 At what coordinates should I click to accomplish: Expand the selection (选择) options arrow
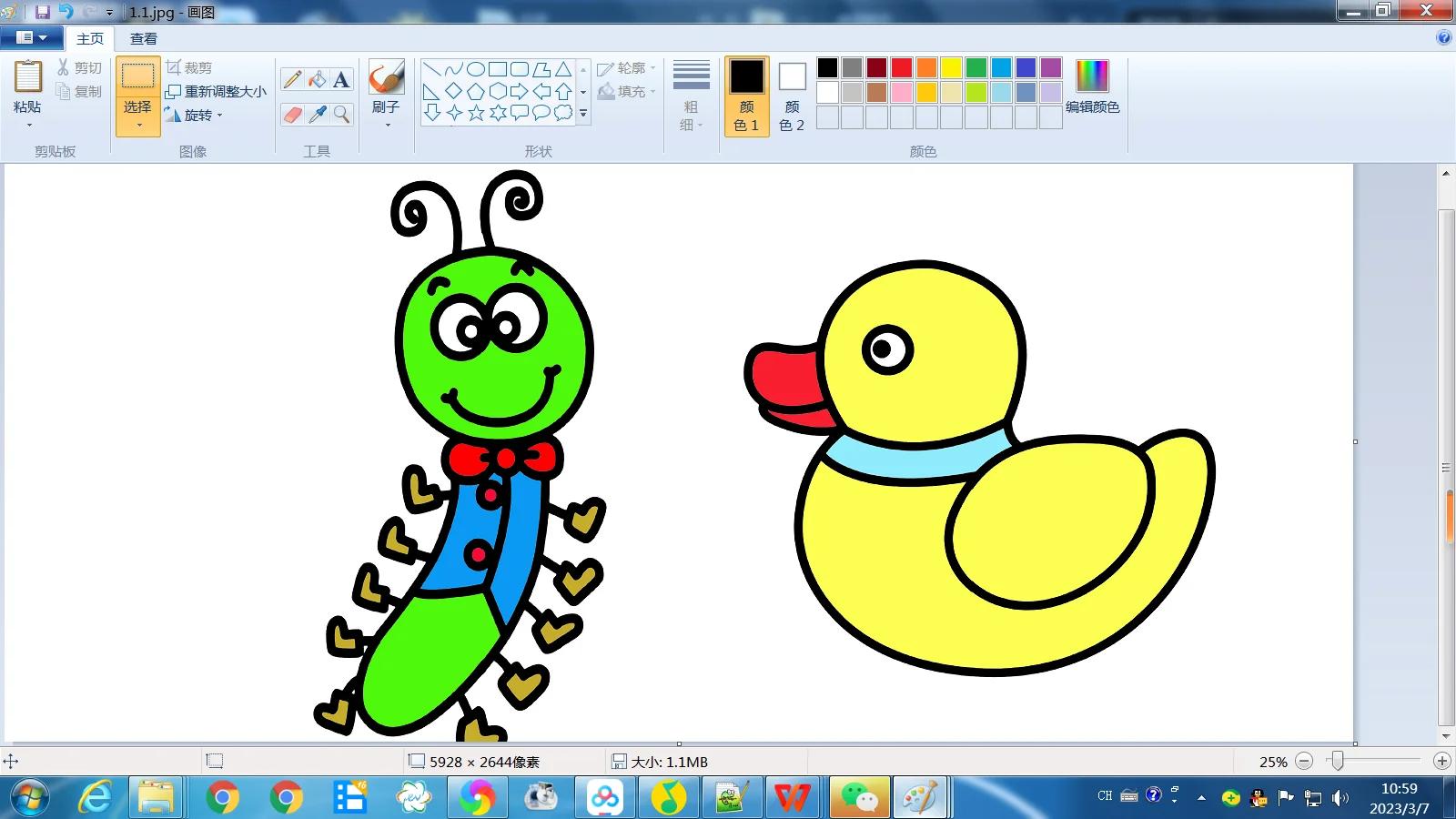(138, 124)
